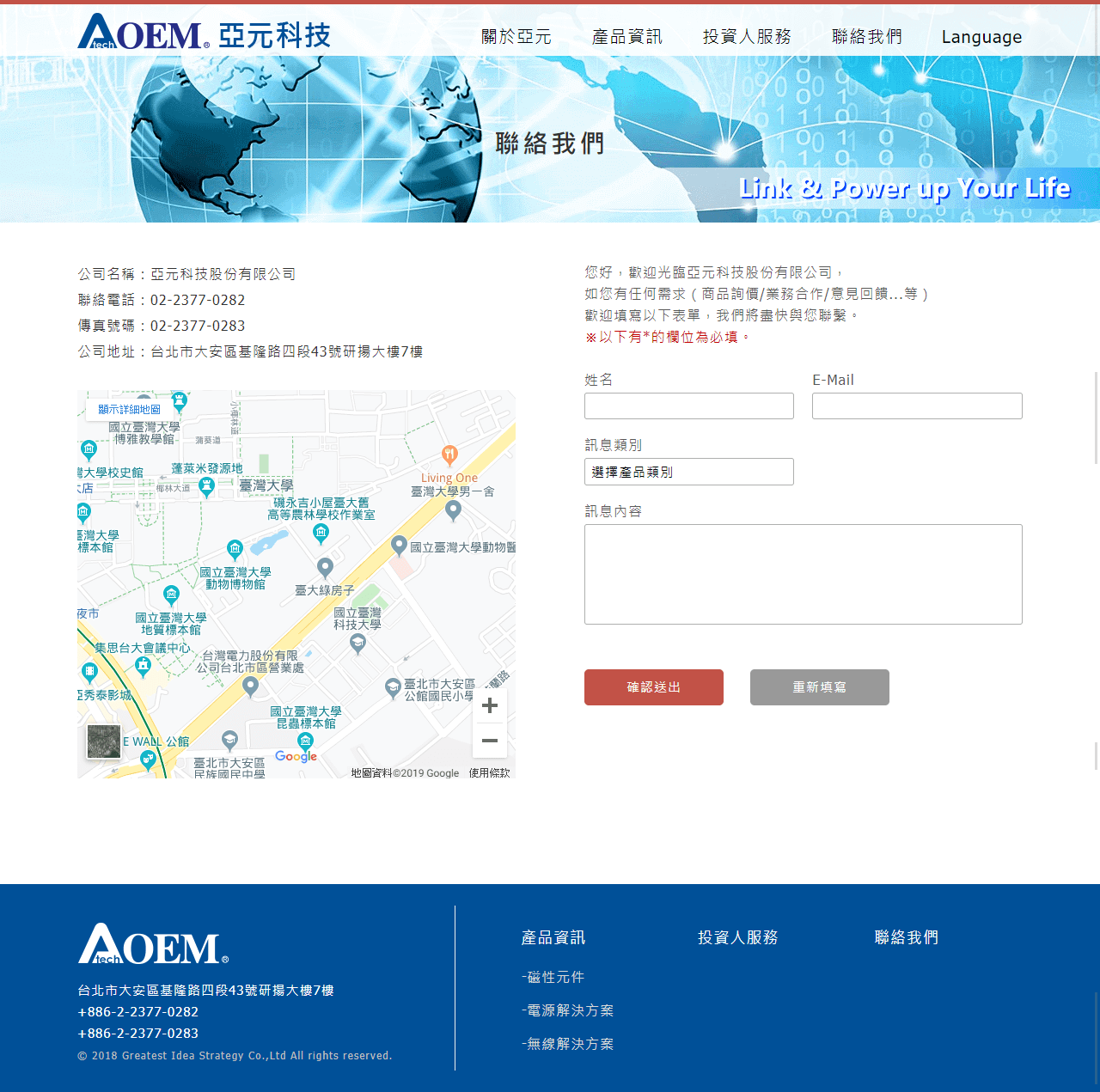
Task: Click the white AOEM footer logo
Action: (153, 944)
